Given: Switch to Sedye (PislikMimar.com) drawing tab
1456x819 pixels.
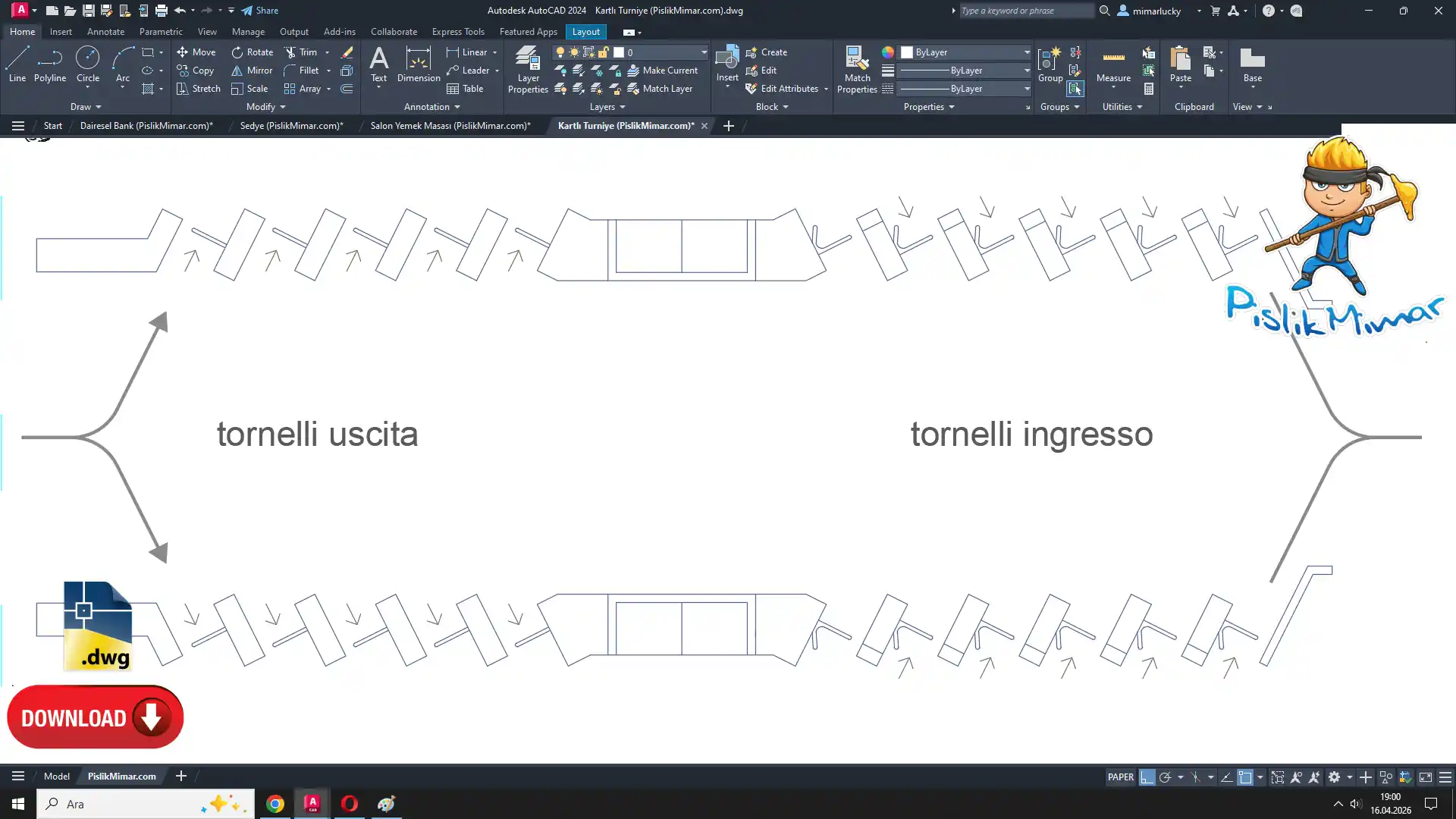Looking at the screenshot, I should (x=291, y=126).
